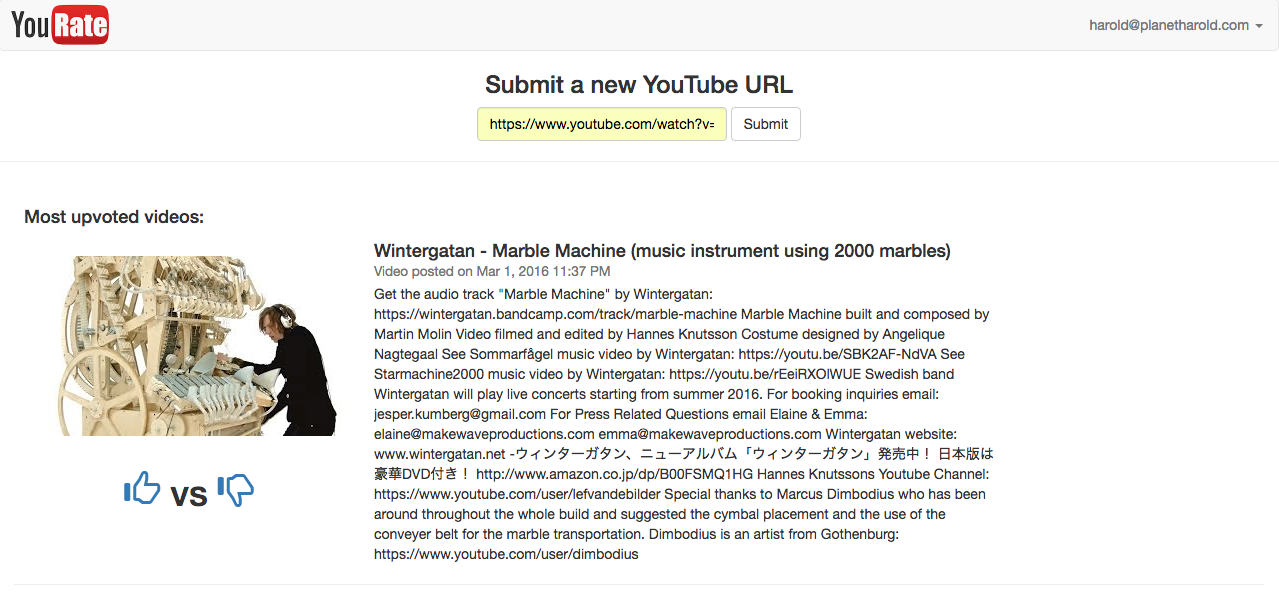This screenshot has height=604, width=1279.
Task: Click the YouRate logo
Action: click(x=60, y=25)
